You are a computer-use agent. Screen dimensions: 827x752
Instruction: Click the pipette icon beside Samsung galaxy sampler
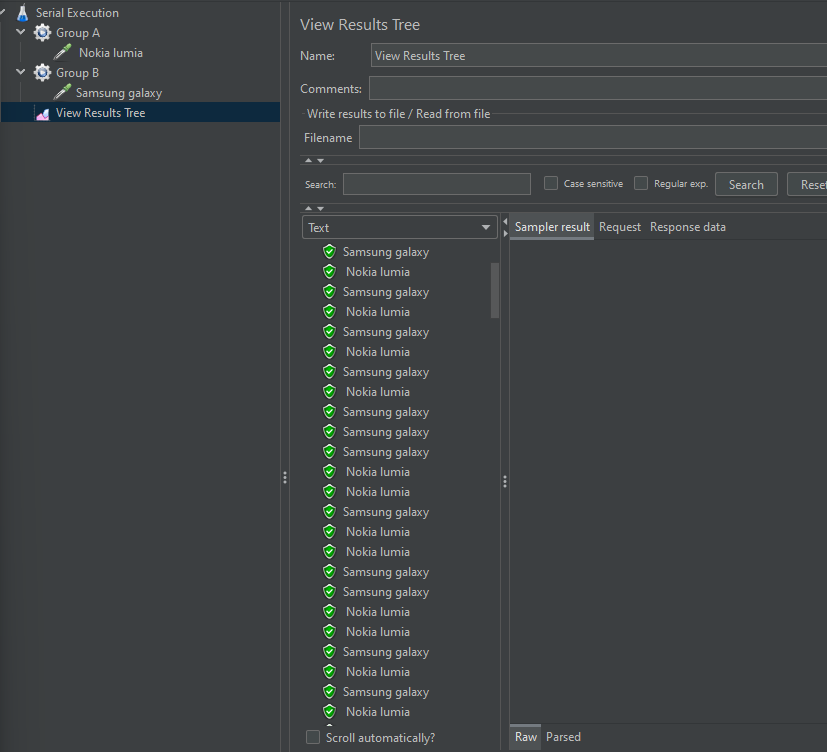pos(62,92)
